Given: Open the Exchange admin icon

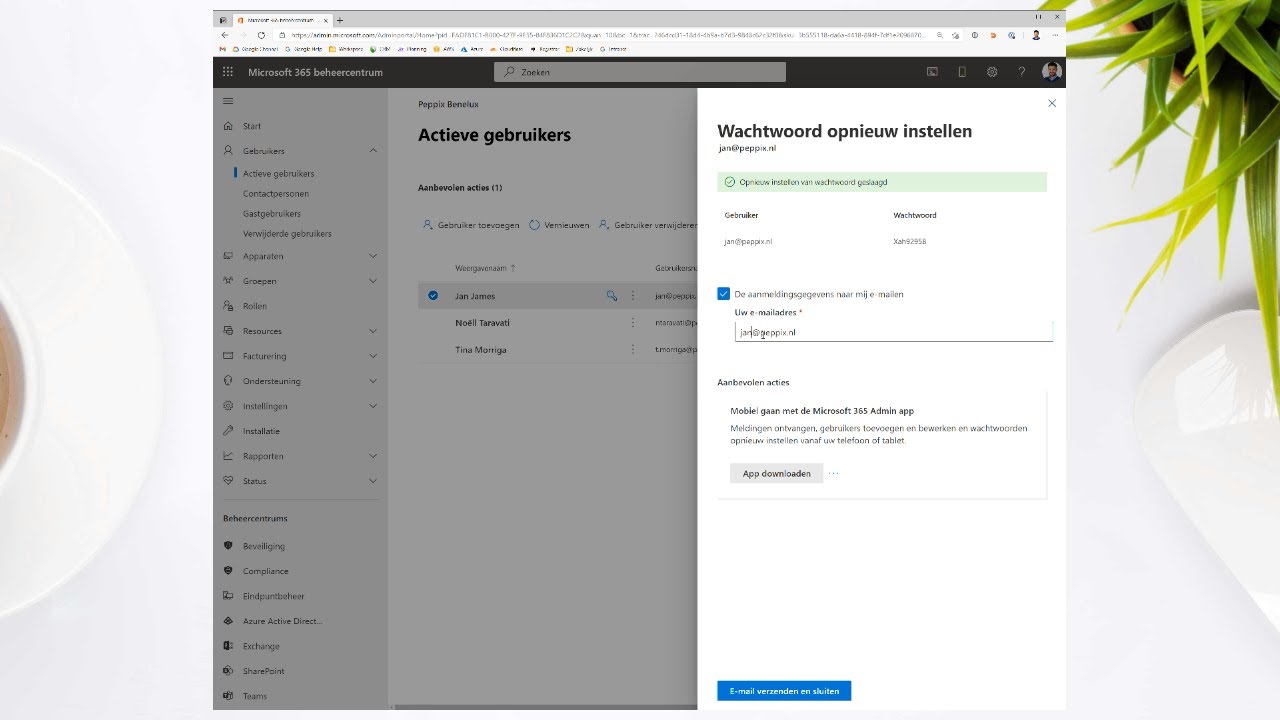Looking at the screenshot, I should pos(228,646).
